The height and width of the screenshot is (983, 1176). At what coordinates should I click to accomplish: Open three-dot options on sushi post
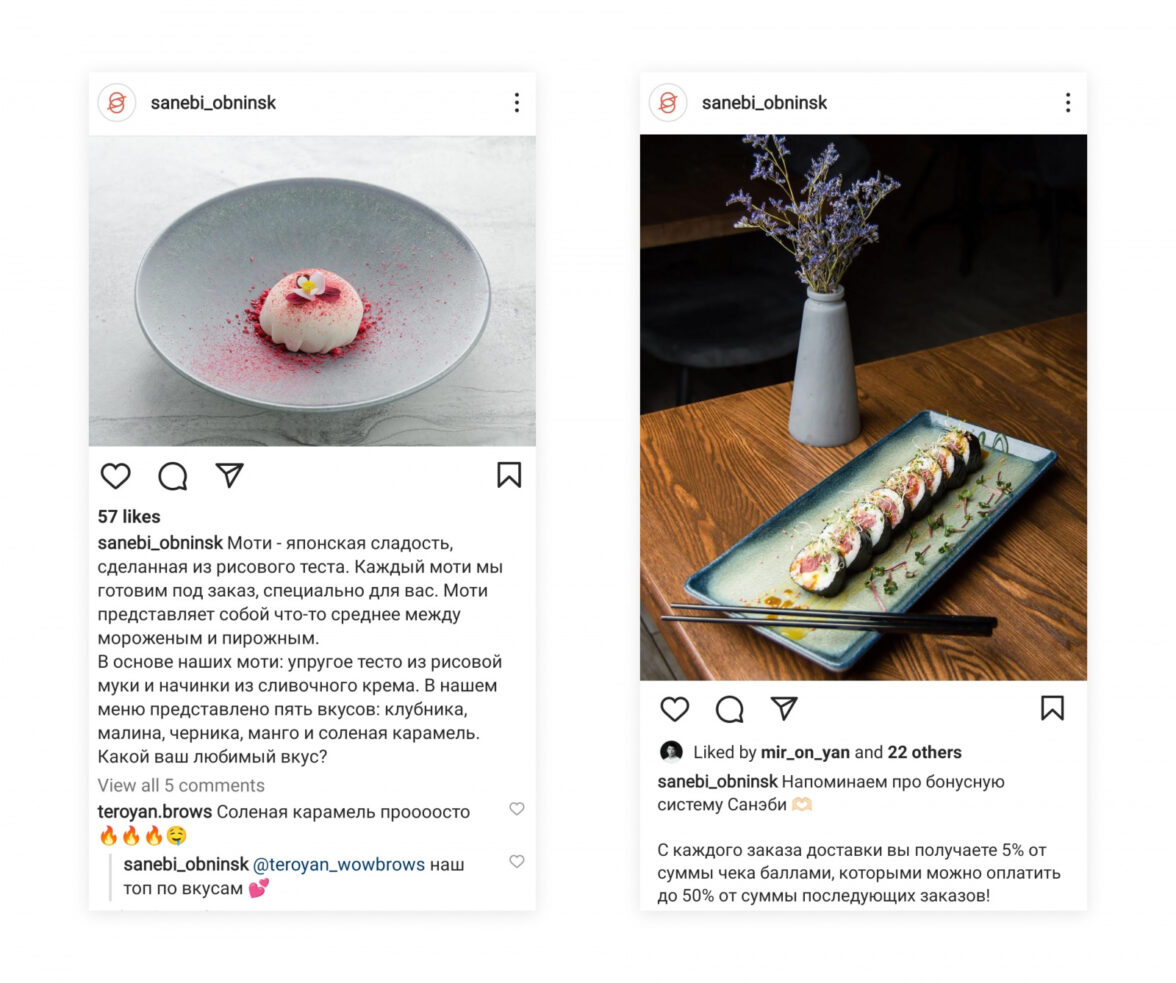1068,103
